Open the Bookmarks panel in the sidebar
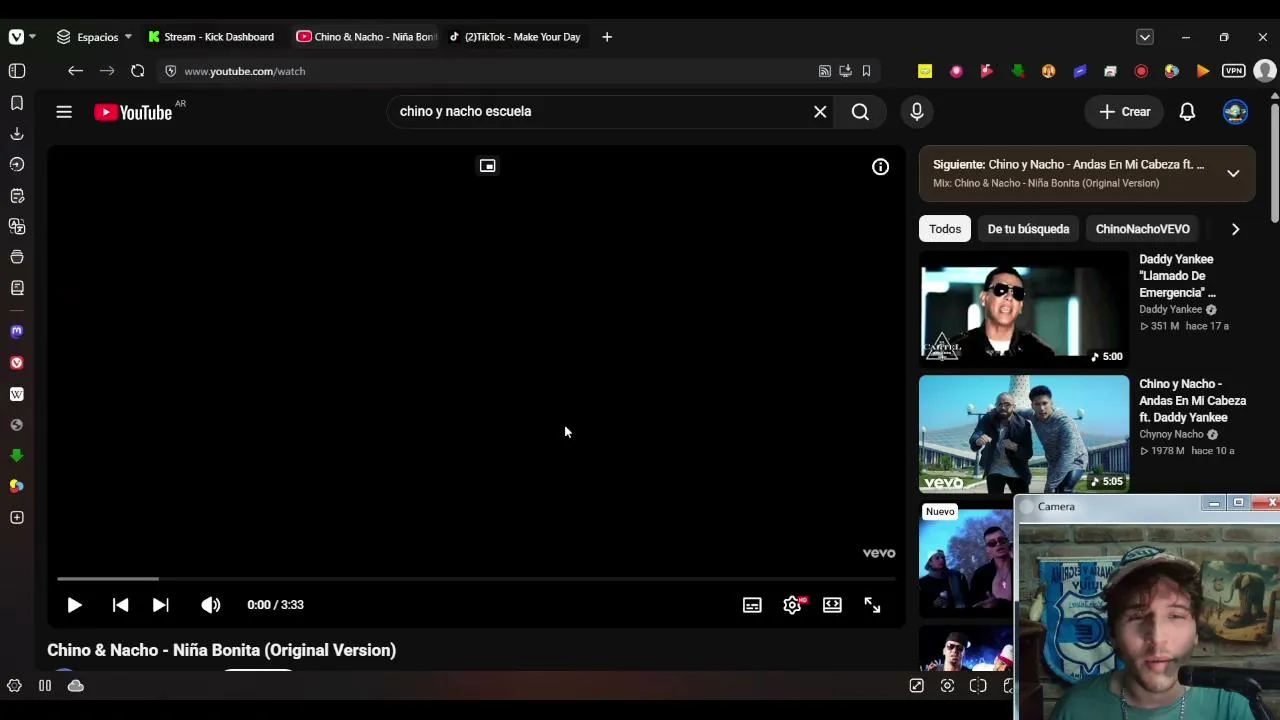The width and height of the screenshot is (1280, 720). [x=17, y=103]
